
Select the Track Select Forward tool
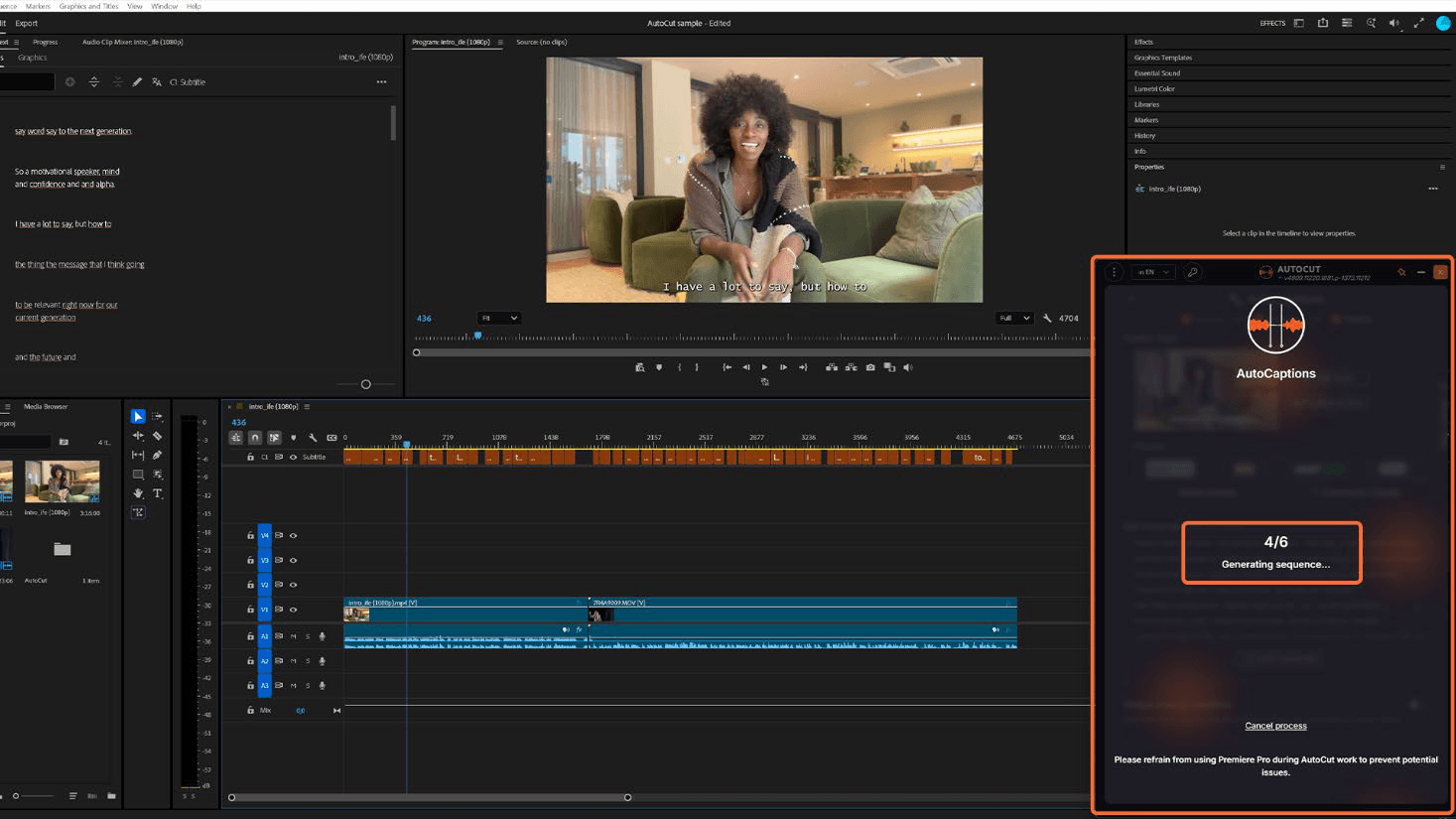[157, 417]
